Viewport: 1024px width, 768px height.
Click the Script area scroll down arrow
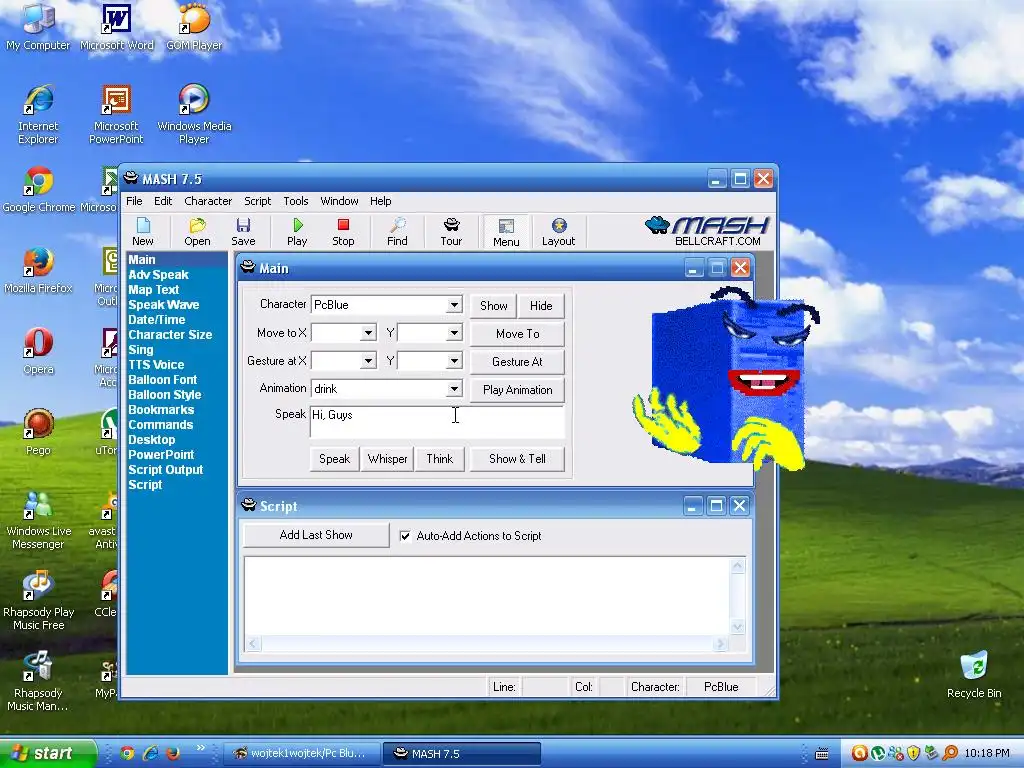pyautogui.click(x=738, y=628)
